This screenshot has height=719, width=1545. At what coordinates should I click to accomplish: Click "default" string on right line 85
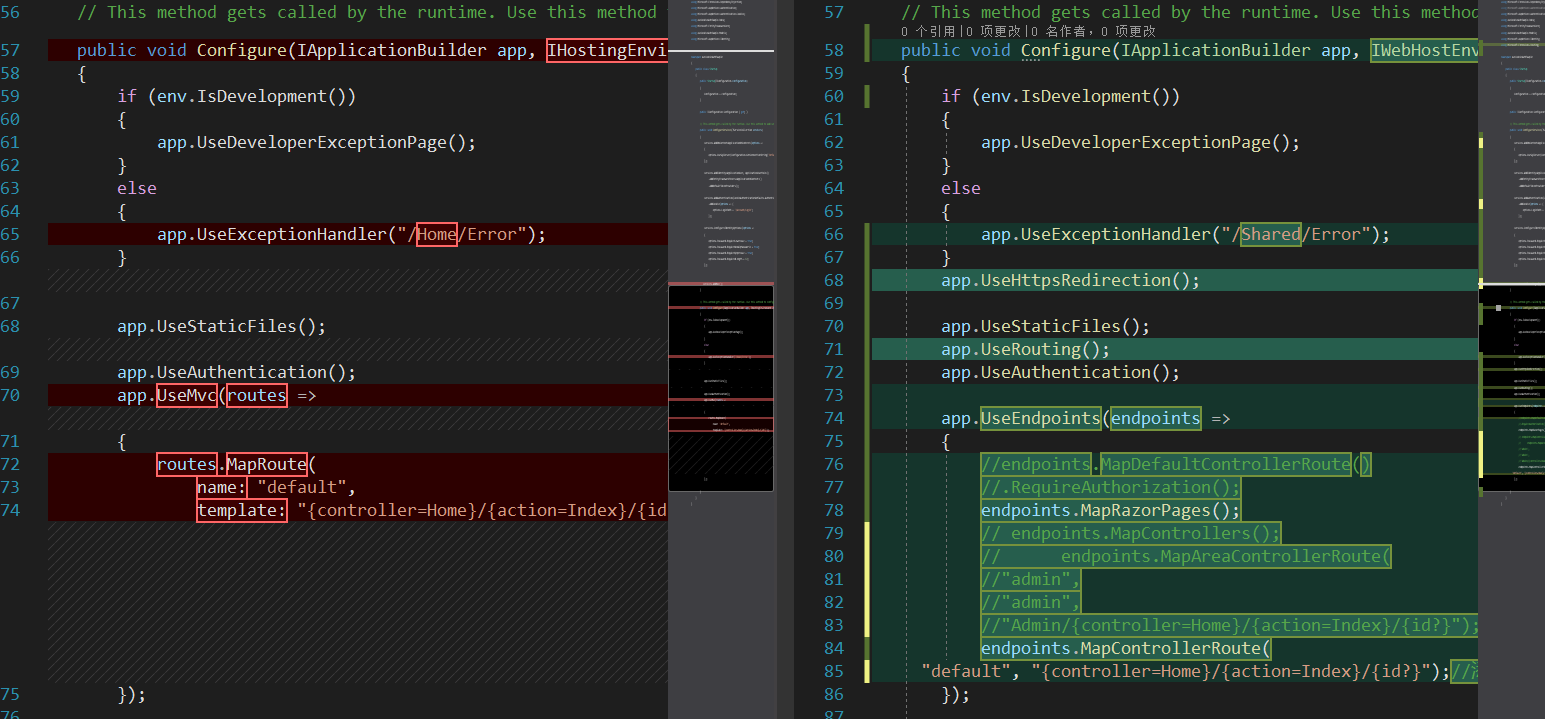point(966,671)
